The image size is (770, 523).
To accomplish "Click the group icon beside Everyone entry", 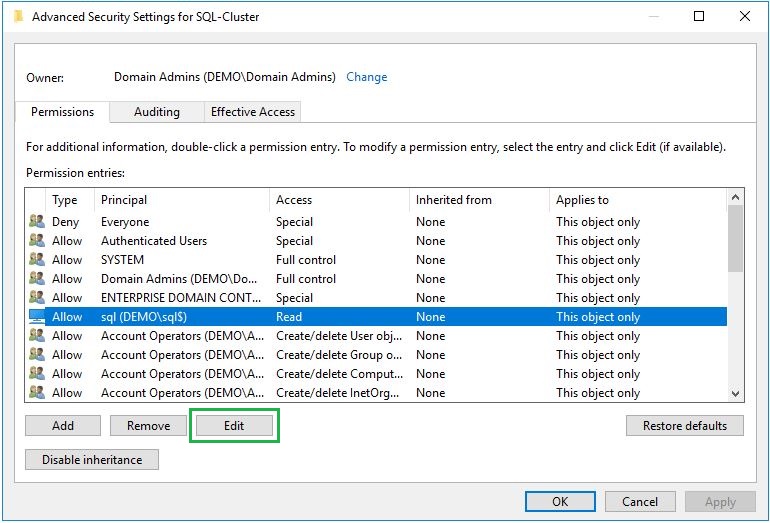I will (37, 222).
